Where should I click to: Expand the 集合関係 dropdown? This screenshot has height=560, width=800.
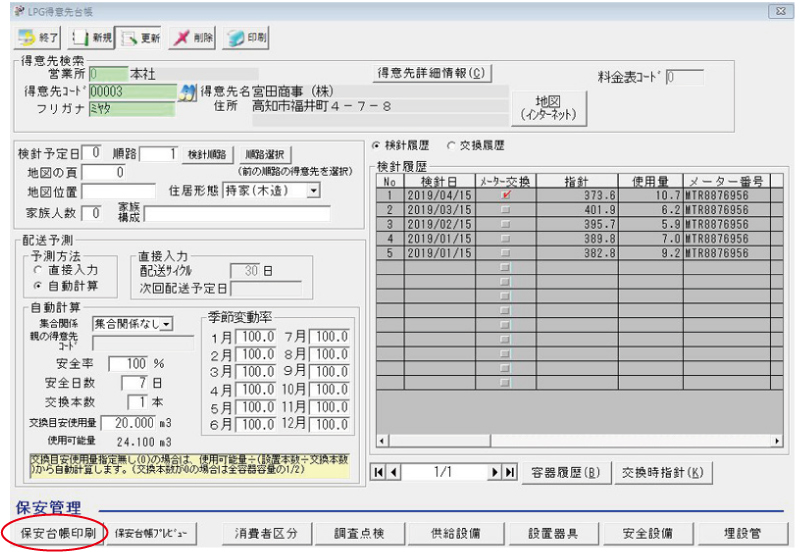click(167, 323)
